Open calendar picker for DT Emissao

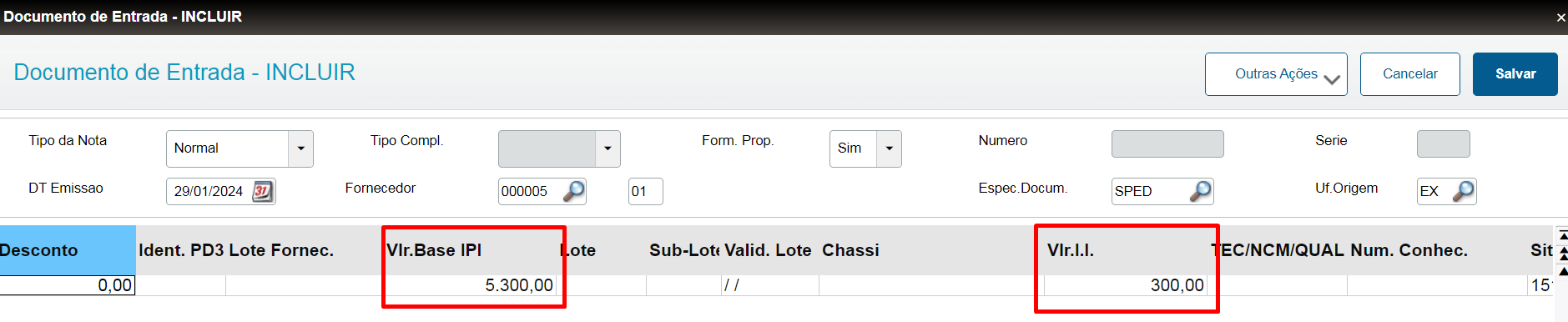262,191
